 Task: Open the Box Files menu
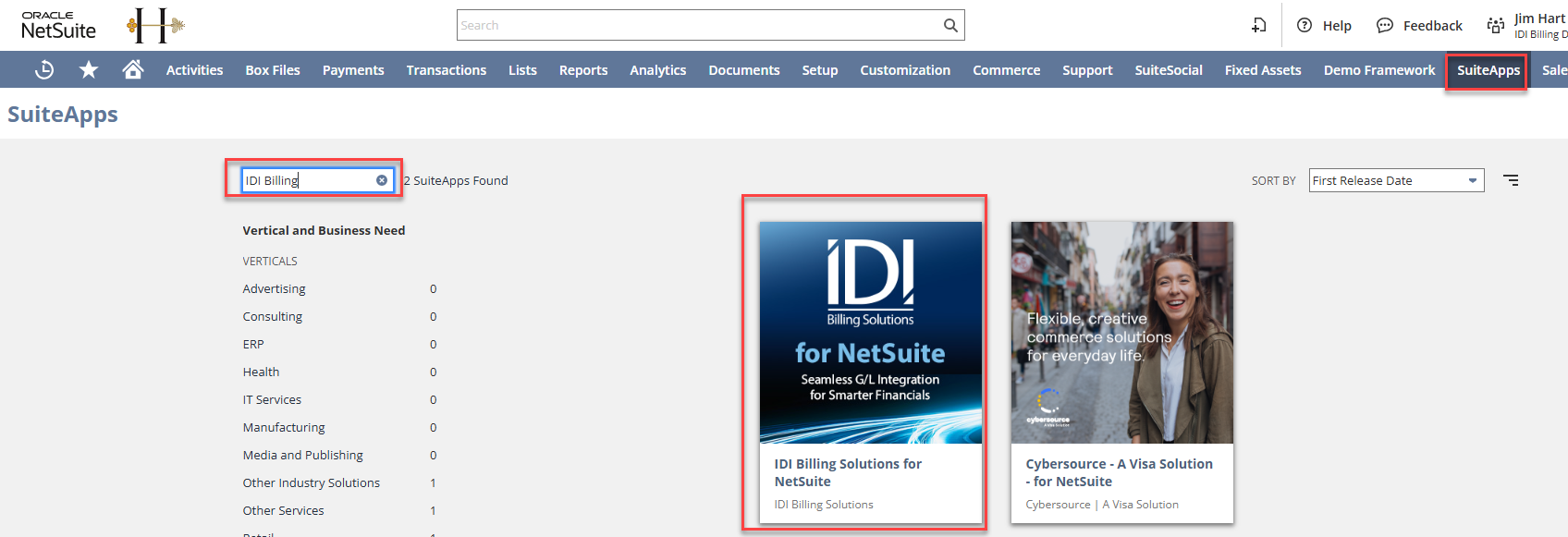(273, 70)
